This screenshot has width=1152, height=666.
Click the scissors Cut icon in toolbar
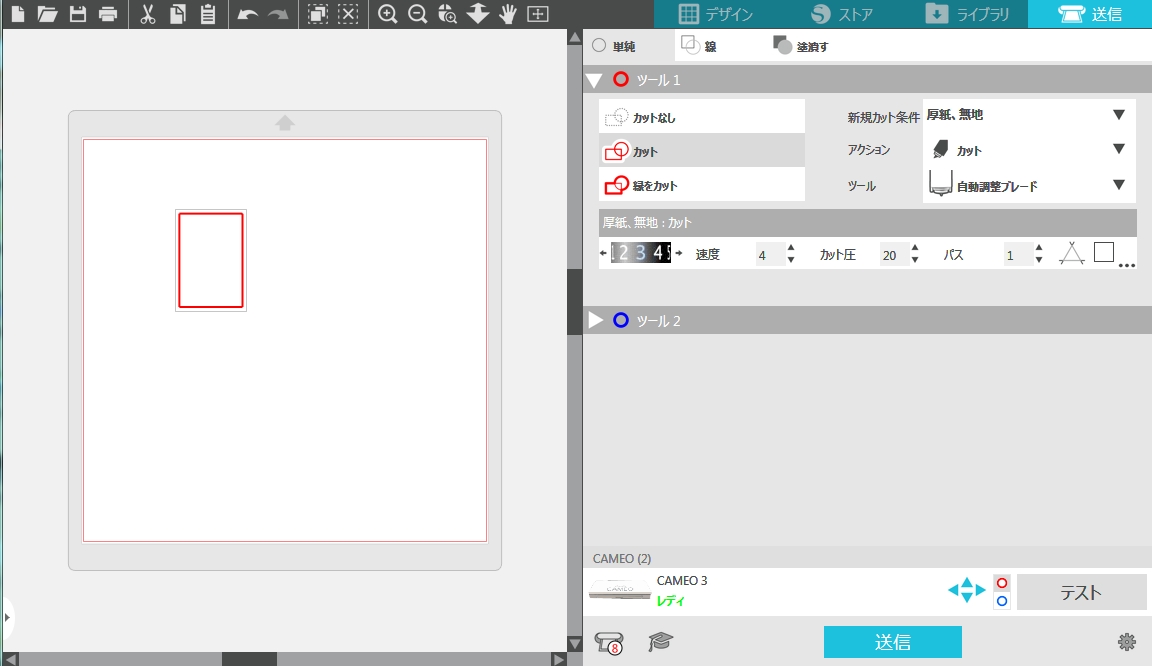(148, 14)
